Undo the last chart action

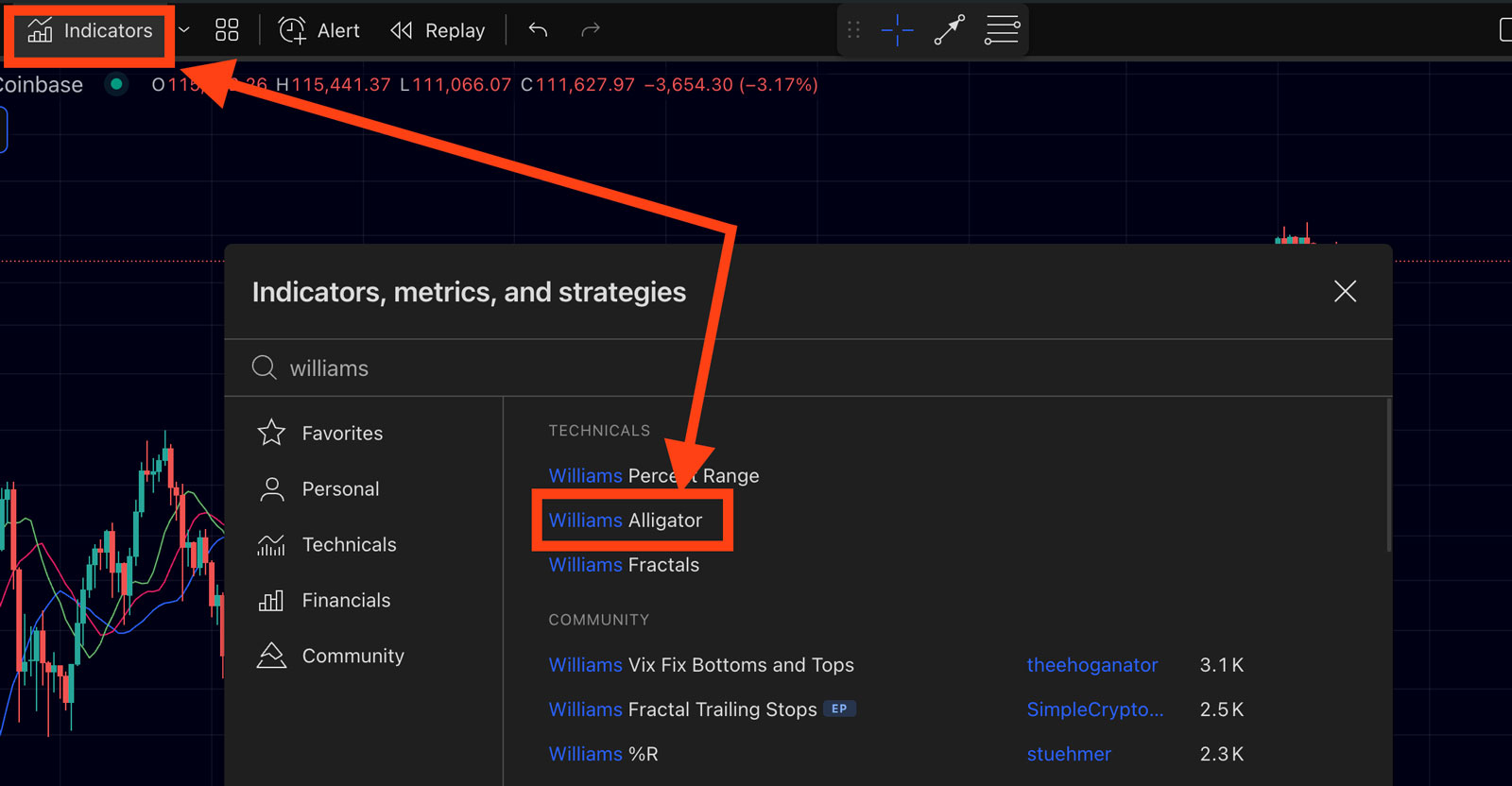(x=538, y=30)
